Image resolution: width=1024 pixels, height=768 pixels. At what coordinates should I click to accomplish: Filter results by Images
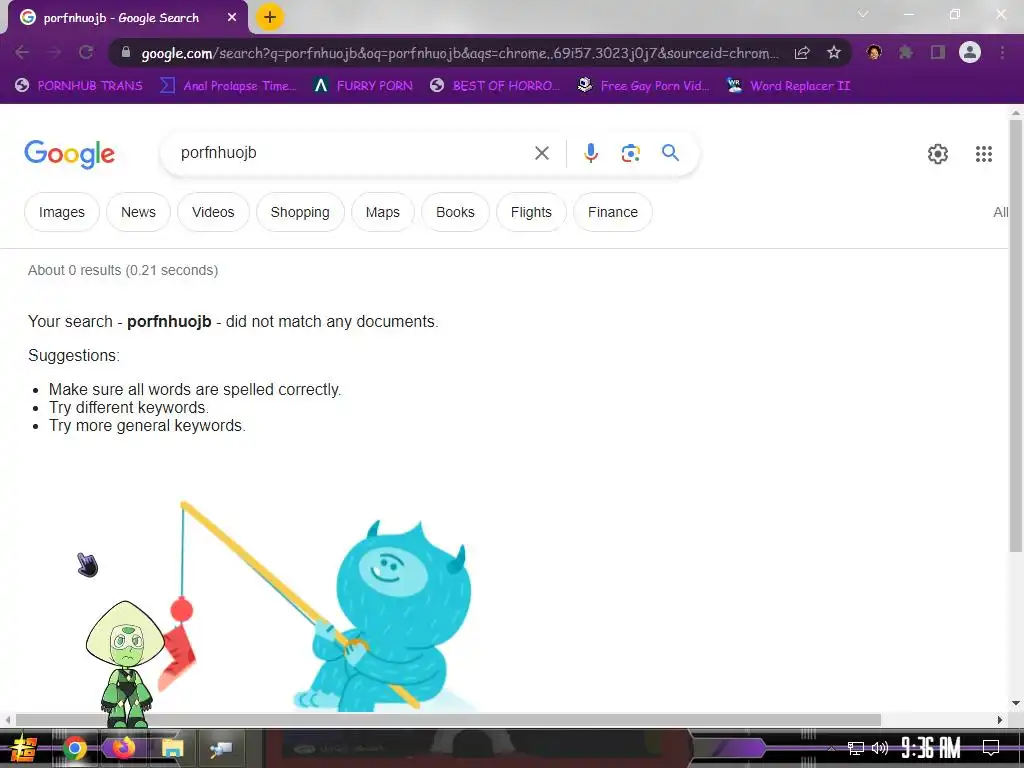click(x=62, y=212)
